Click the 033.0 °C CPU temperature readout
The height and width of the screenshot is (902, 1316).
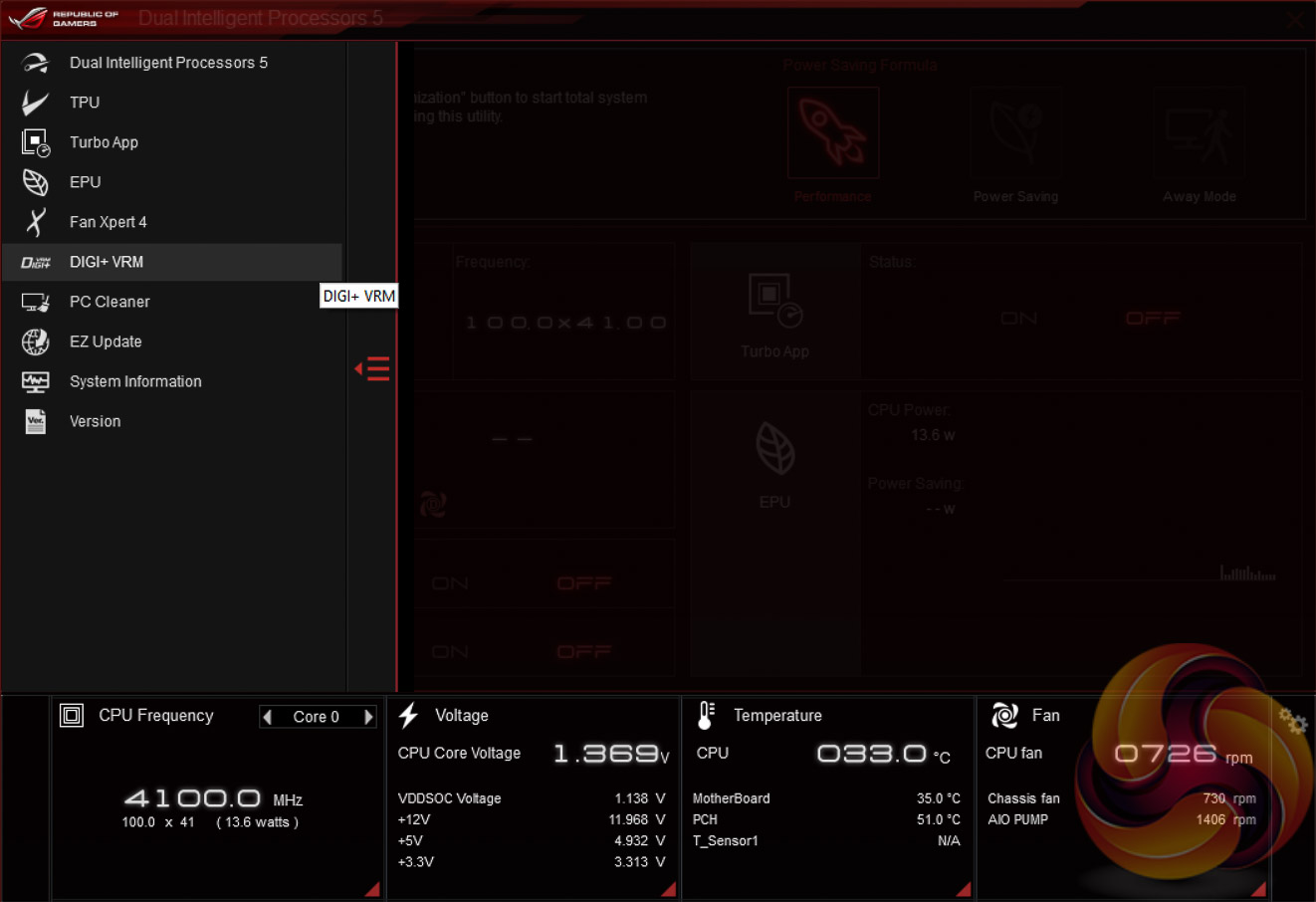click(883, 754)
